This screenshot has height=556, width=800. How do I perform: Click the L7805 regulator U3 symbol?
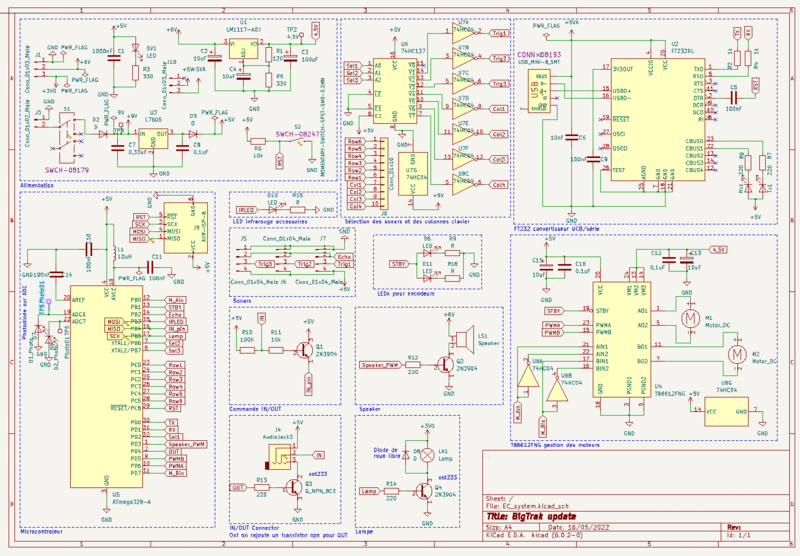point(153,131)
